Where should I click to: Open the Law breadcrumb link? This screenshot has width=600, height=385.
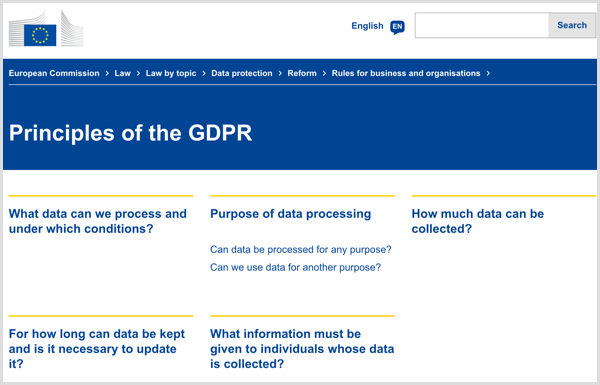[122, 73]
